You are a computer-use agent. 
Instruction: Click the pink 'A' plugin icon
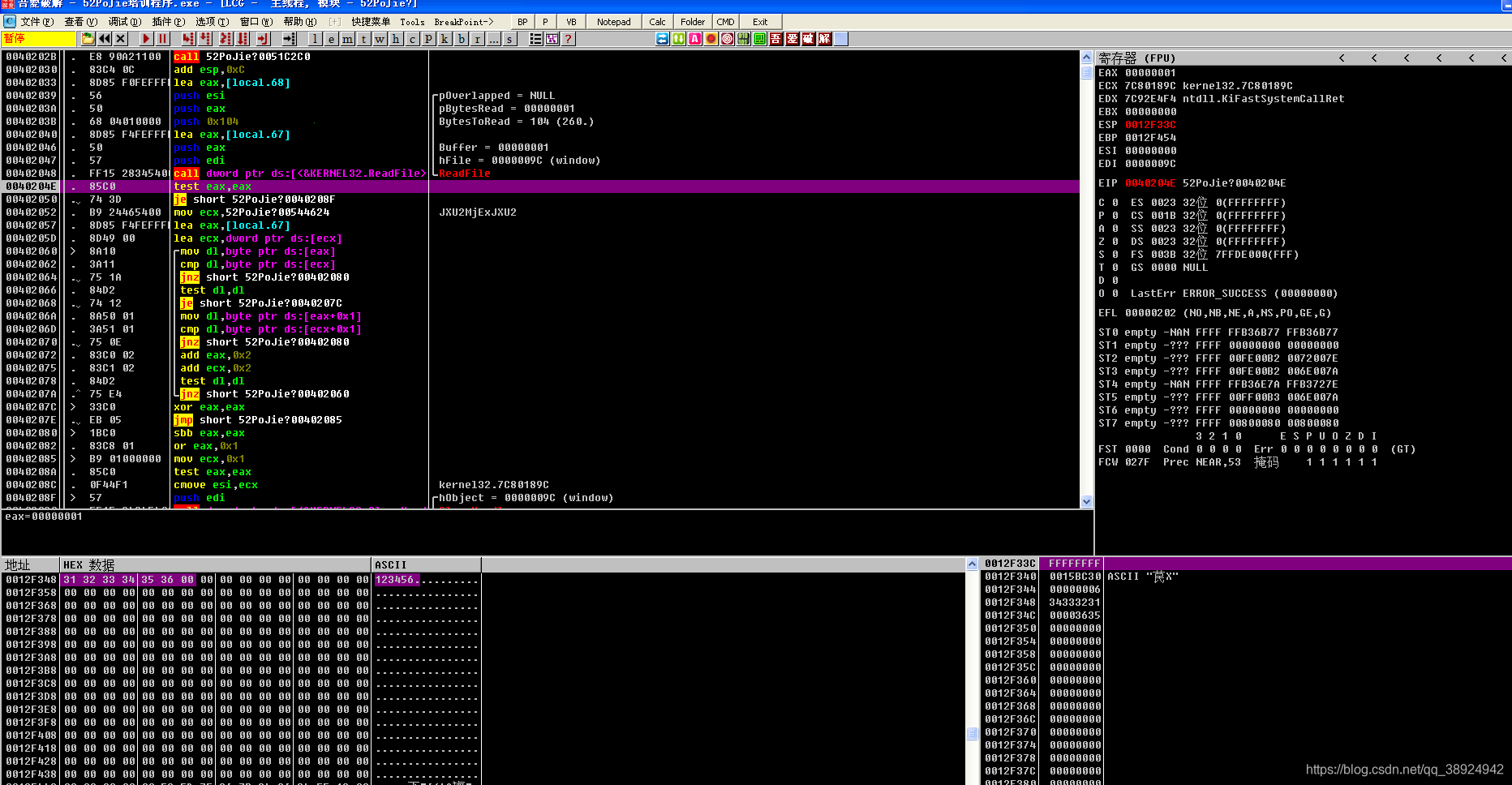pos(695,39)
